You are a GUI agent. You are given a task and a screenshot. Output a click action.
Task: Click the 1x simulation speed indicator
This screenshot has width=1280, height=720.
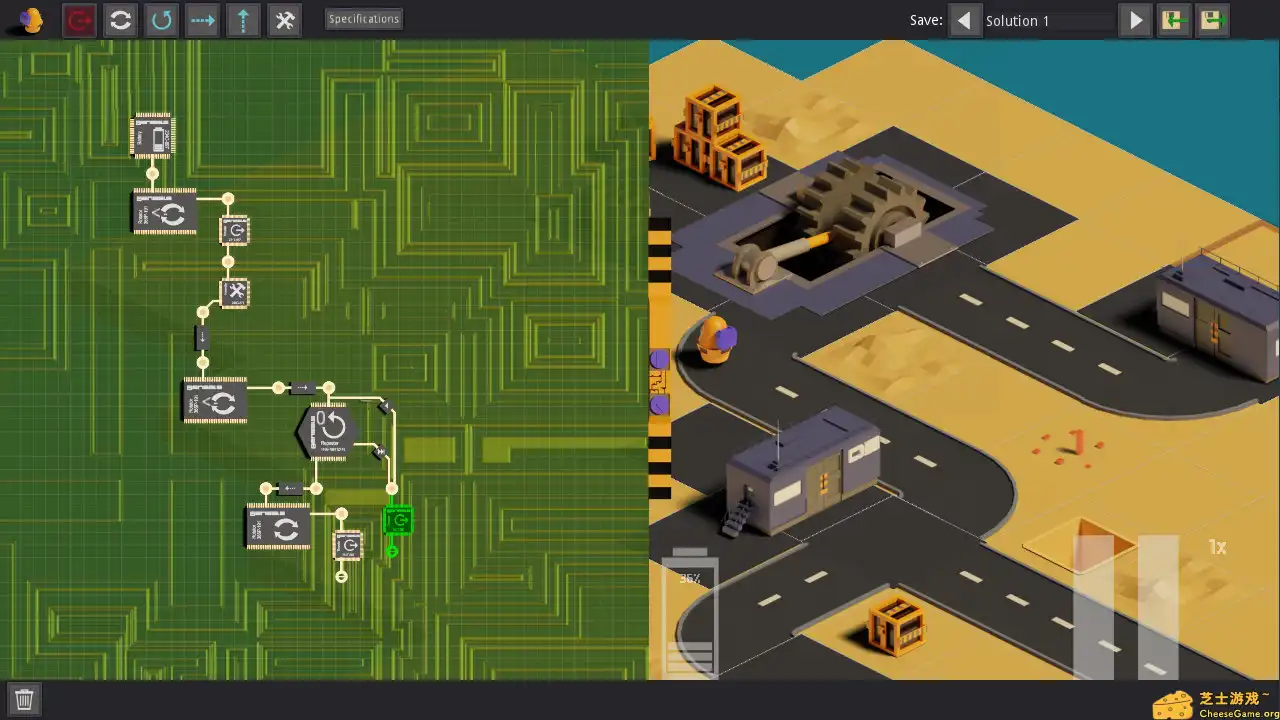click(x=1217, y=547)
